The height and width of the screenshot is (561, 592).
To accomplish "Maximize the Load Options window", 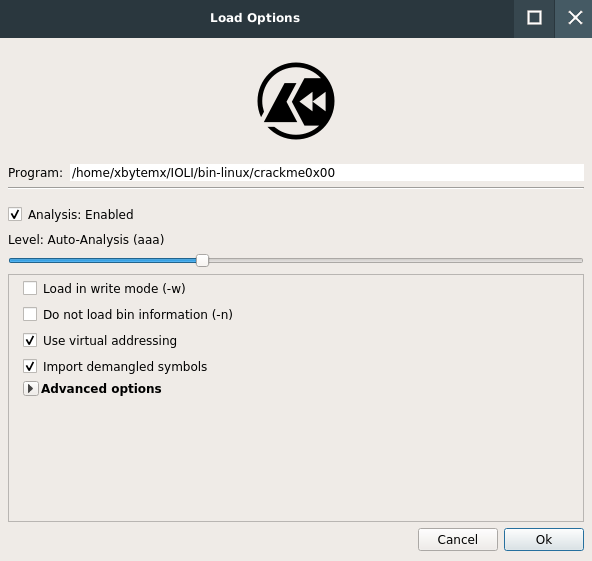I will click(534, 18).
